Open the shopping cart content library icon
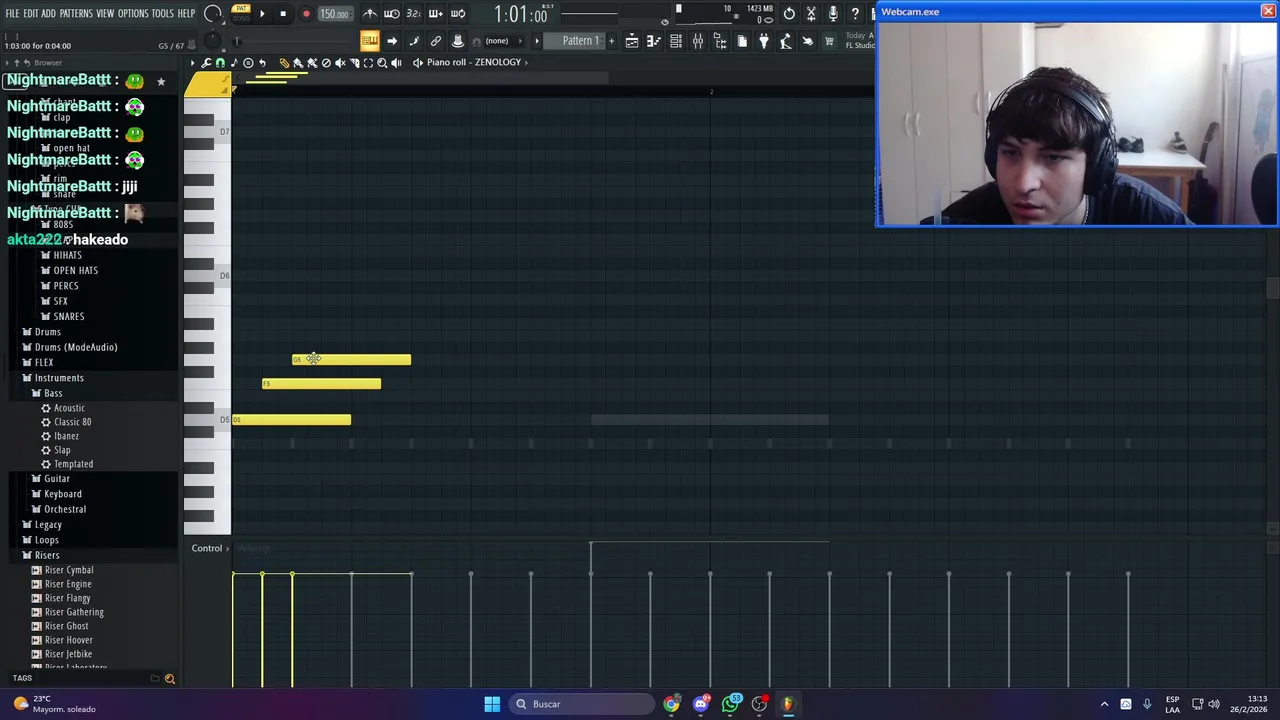Screen dimensions: 1280x720 [829, 41]
